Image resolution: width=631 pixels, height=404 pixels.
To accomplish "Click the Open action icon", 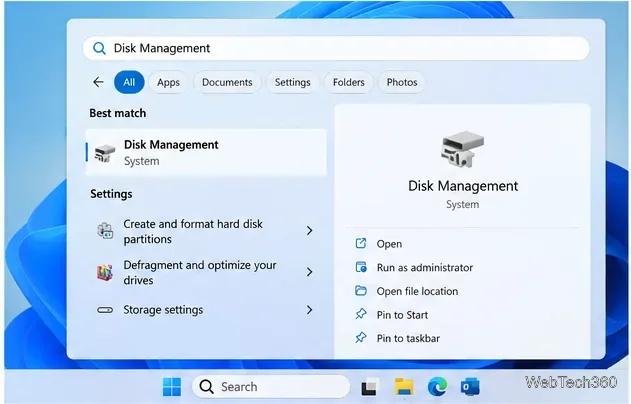I will point(361,243).
